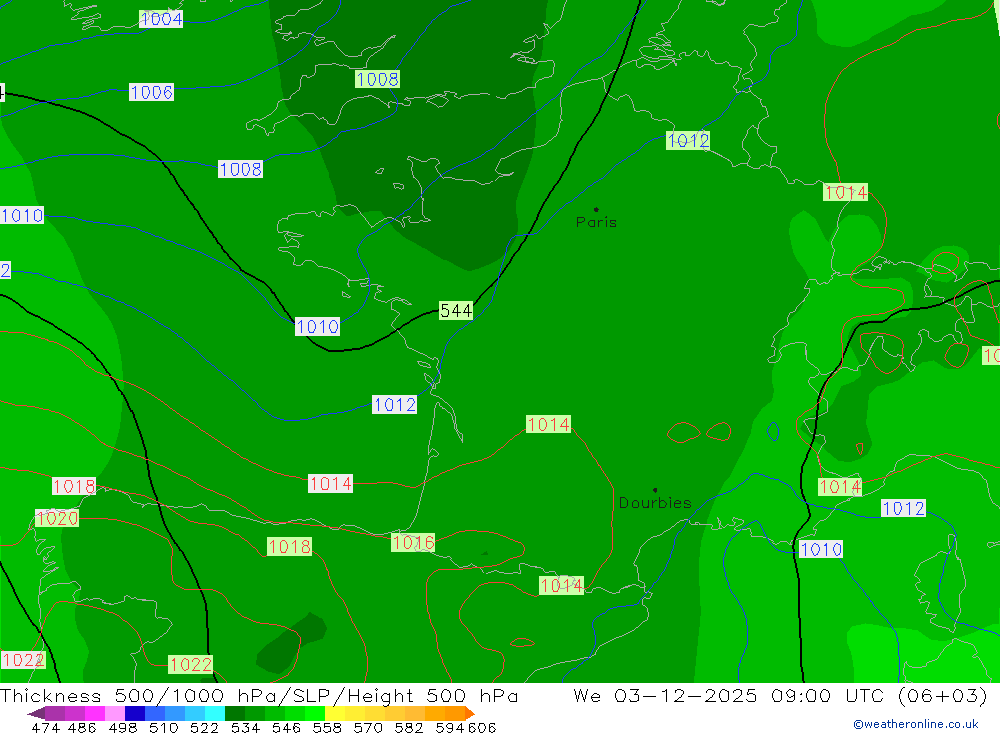
Task: Click the 582 legend value
Action: coord(409,727)
